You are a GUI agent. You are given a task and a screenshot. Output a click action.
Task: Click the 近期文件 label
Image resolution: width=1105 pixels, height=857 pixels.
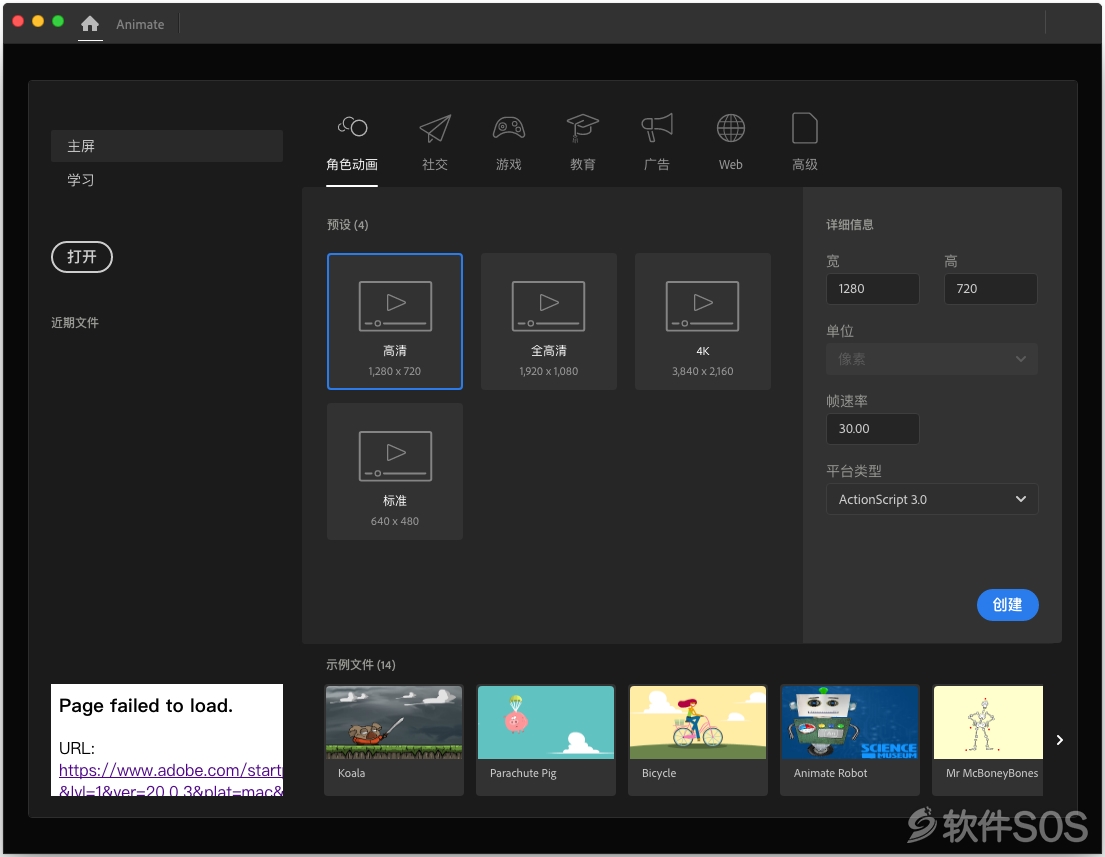coord(75,323)
